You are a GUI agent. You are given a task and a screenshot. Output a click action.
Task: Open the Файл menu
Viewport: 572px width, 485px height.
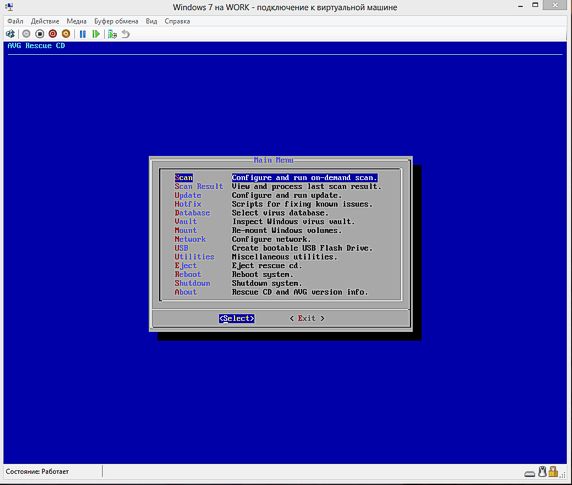pos(15,21)
